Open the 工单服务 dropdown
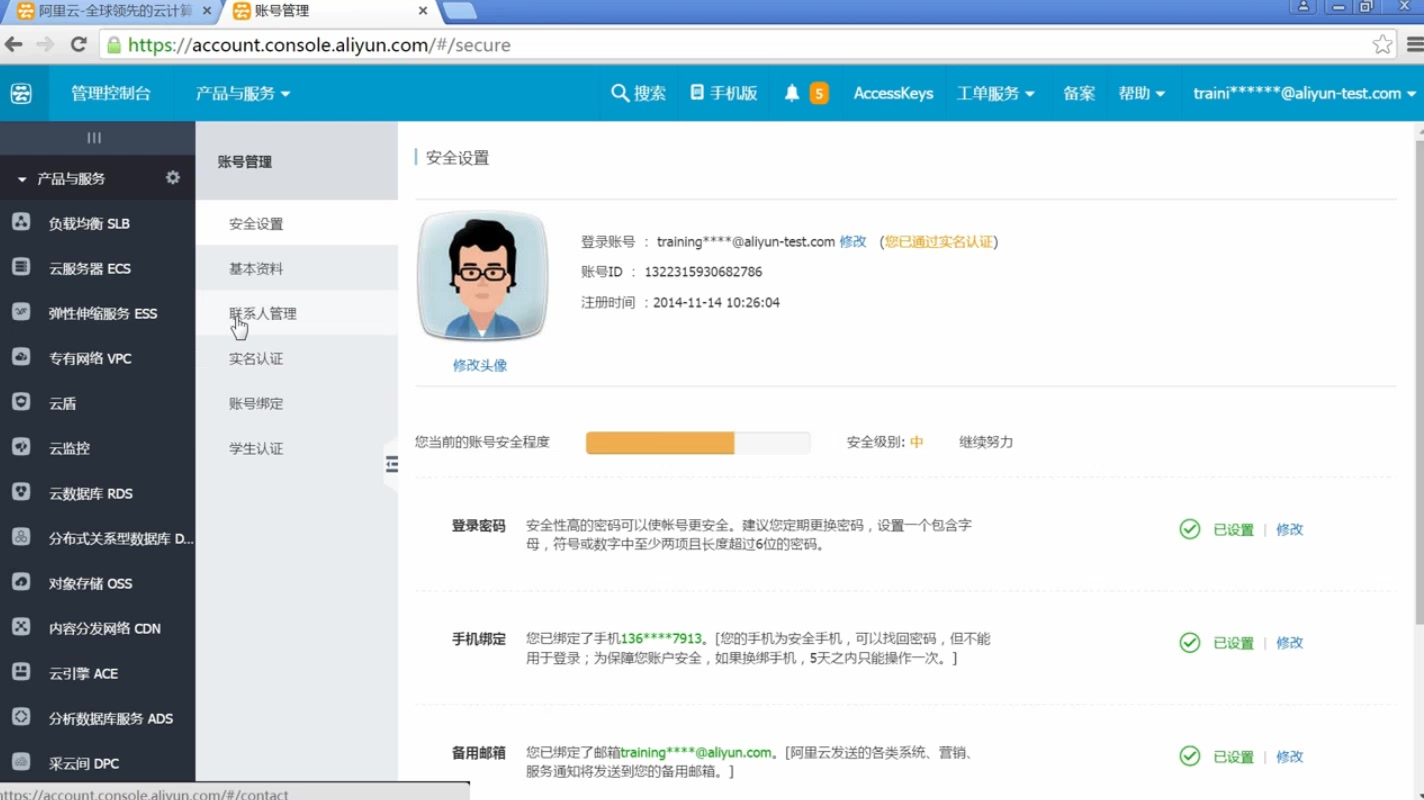1424x800 pixels. point(995,93)
